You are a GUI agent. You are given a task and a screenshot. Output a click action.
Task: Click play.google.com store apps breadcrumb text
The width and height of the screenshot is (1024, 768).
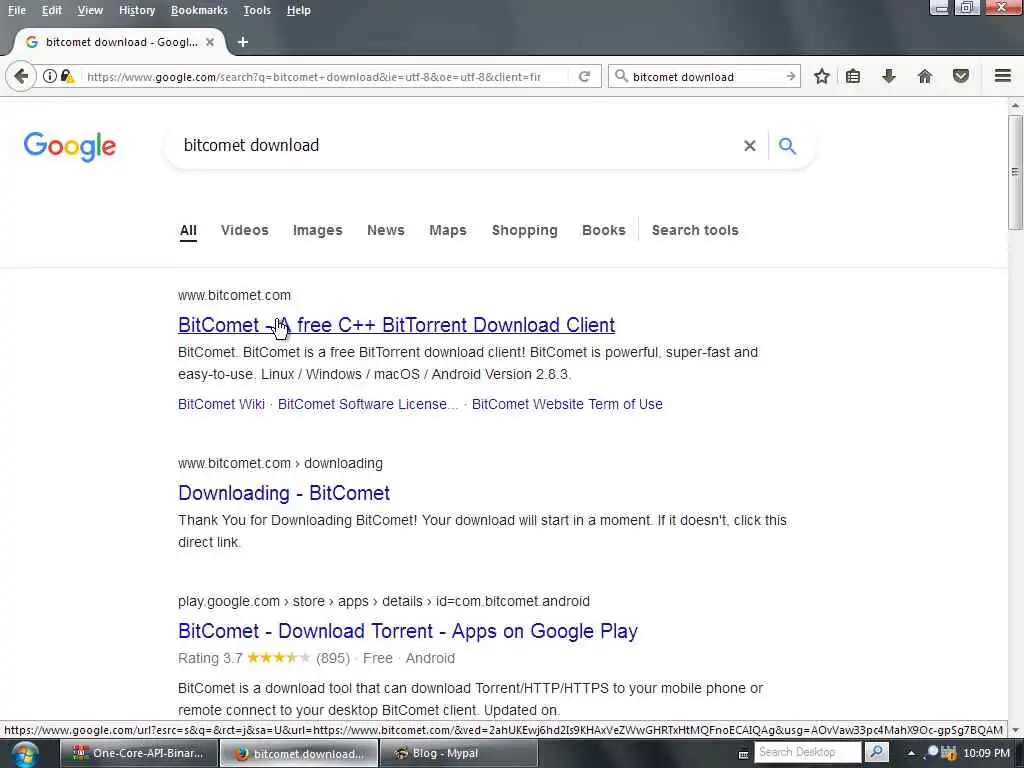coord(383,601)
